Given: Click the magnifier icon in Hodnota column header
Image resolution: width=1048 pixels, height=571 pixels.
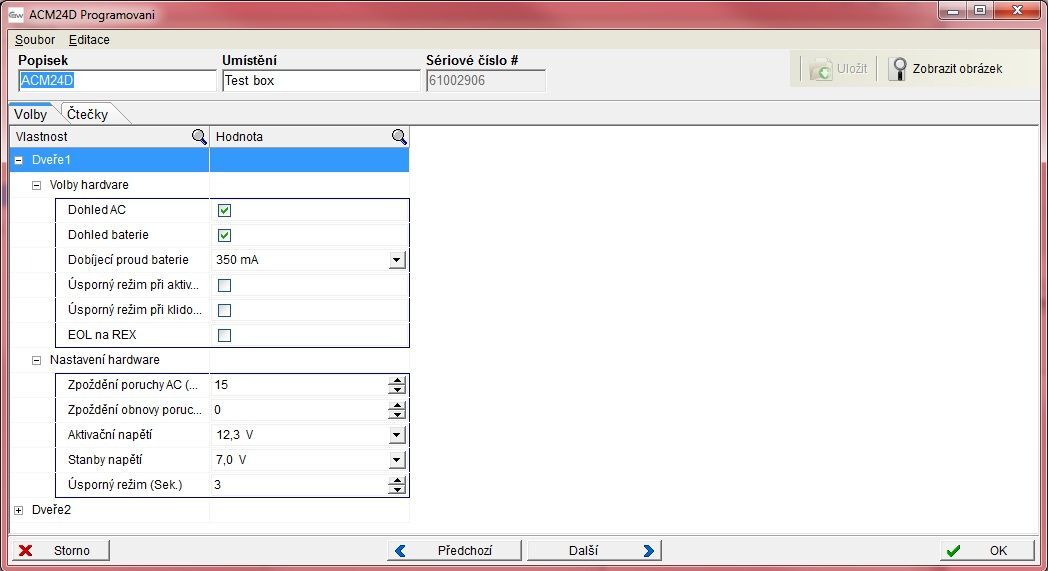Looking at the screenshot, I should tap(399, 137).
